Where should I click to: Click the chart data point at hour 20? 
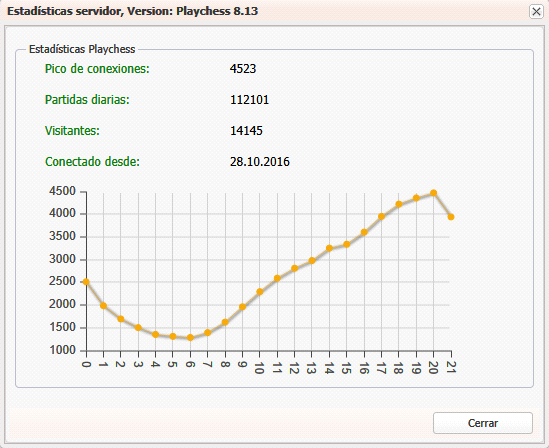433,193
